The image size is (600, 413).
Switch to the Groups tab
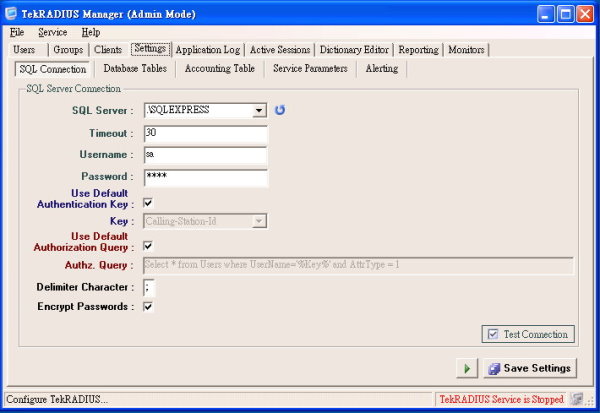(68, 50)
